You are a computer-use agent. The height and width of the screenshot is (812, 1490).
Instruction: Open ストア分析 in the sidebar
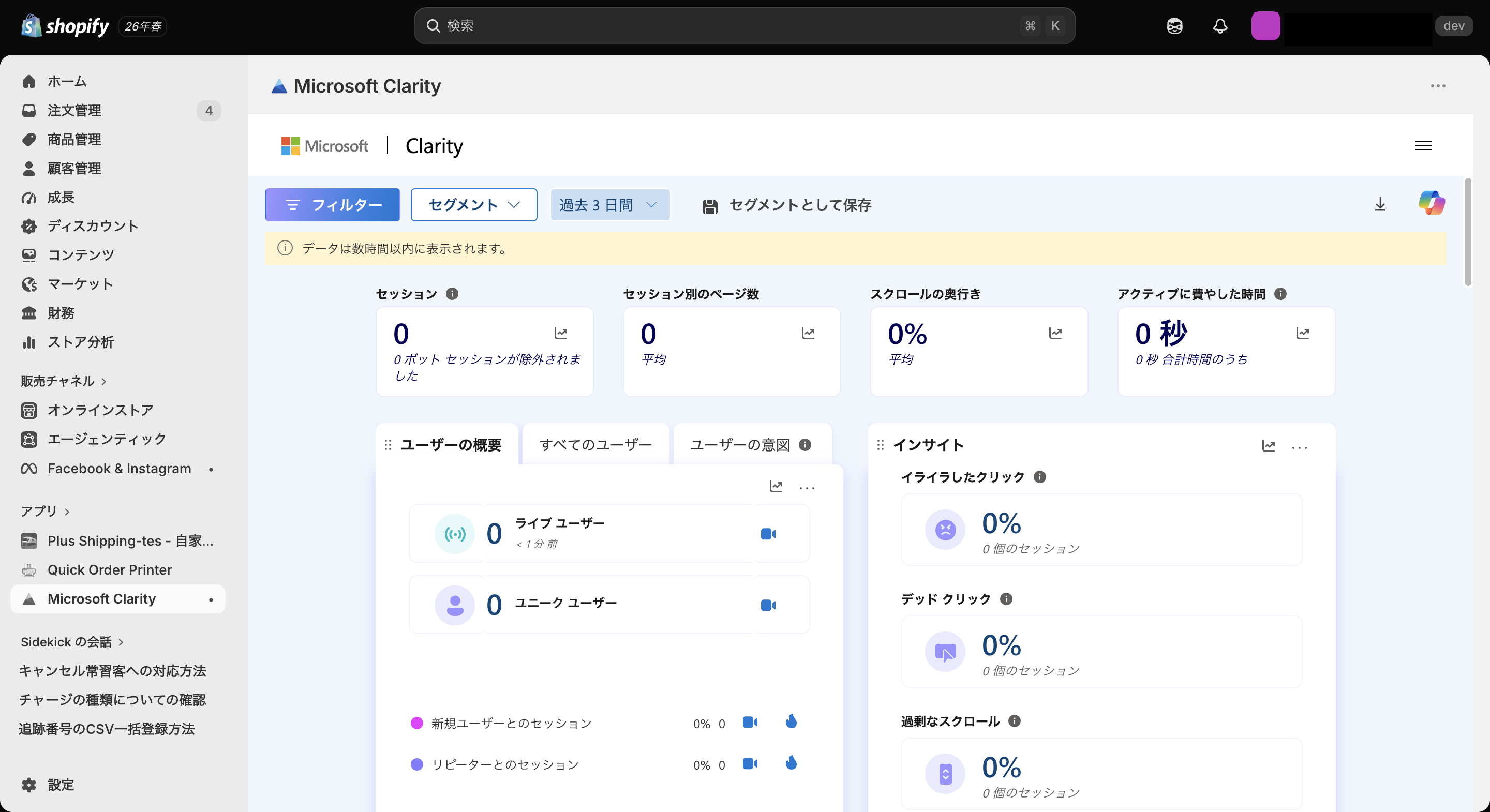(118, 342)
